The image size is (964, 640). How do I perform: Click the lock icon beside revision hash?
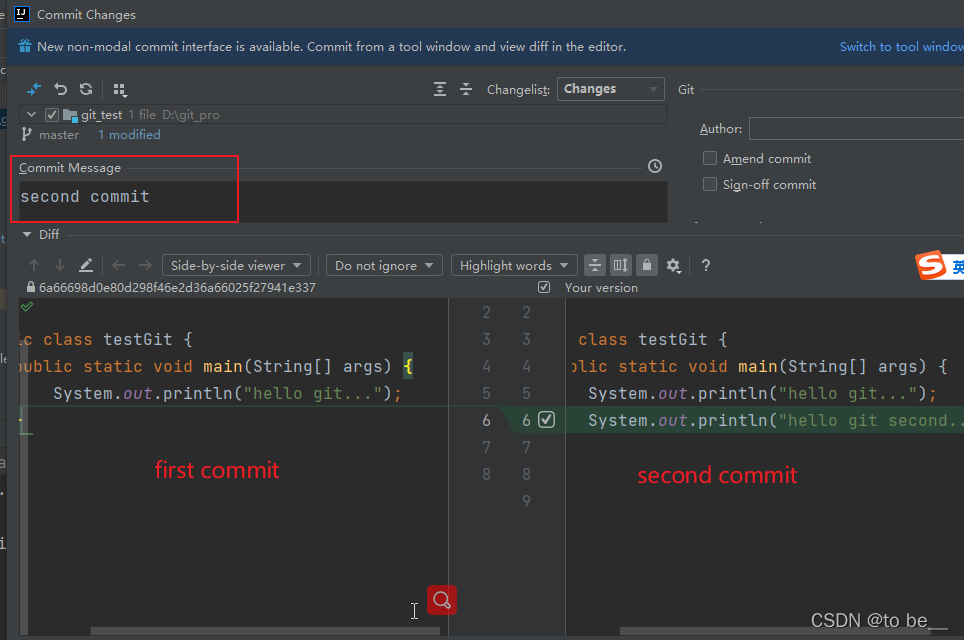[31, 287]
